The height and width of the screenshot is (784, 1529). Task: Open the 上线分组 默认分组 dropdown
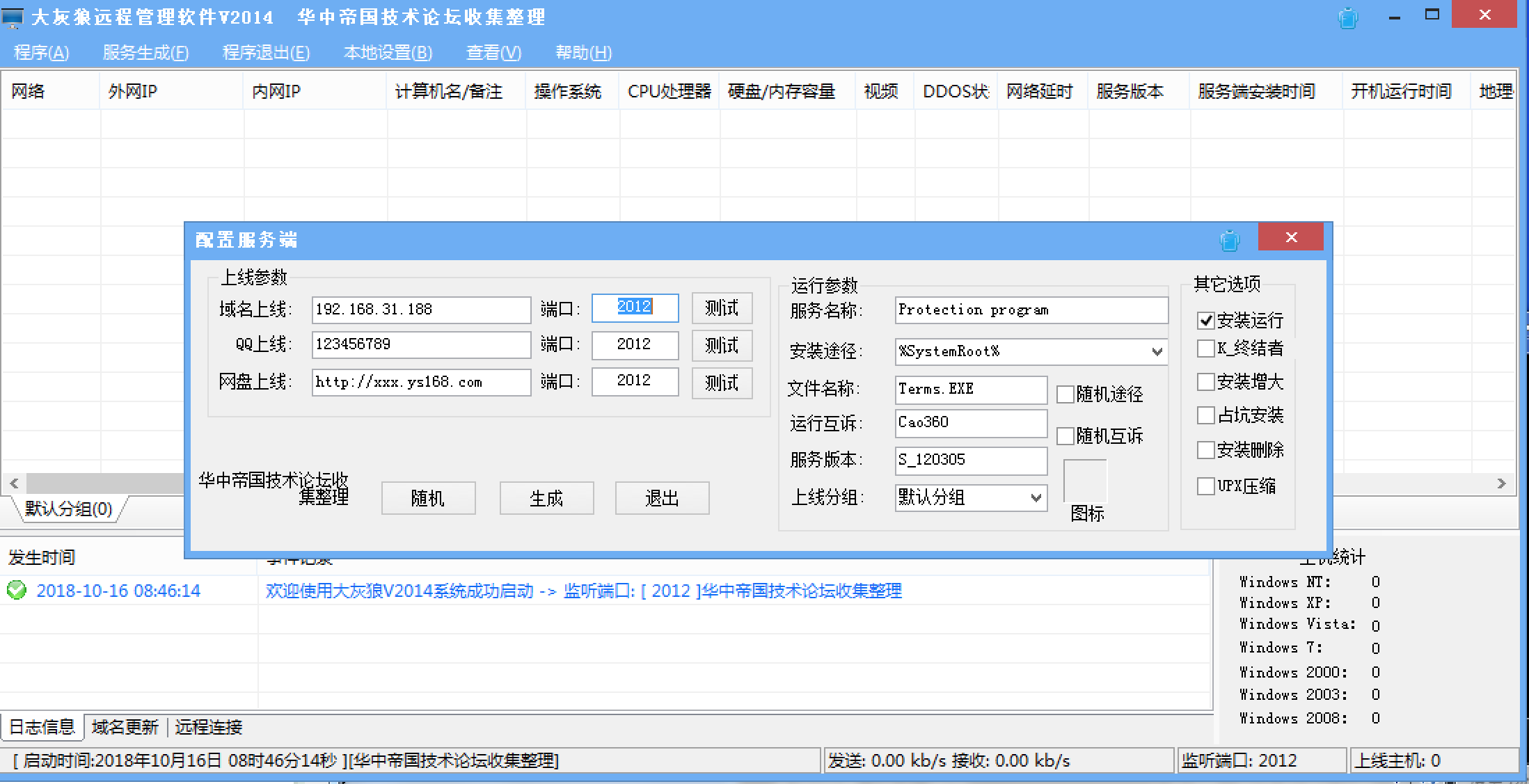tap(1036, 498)
